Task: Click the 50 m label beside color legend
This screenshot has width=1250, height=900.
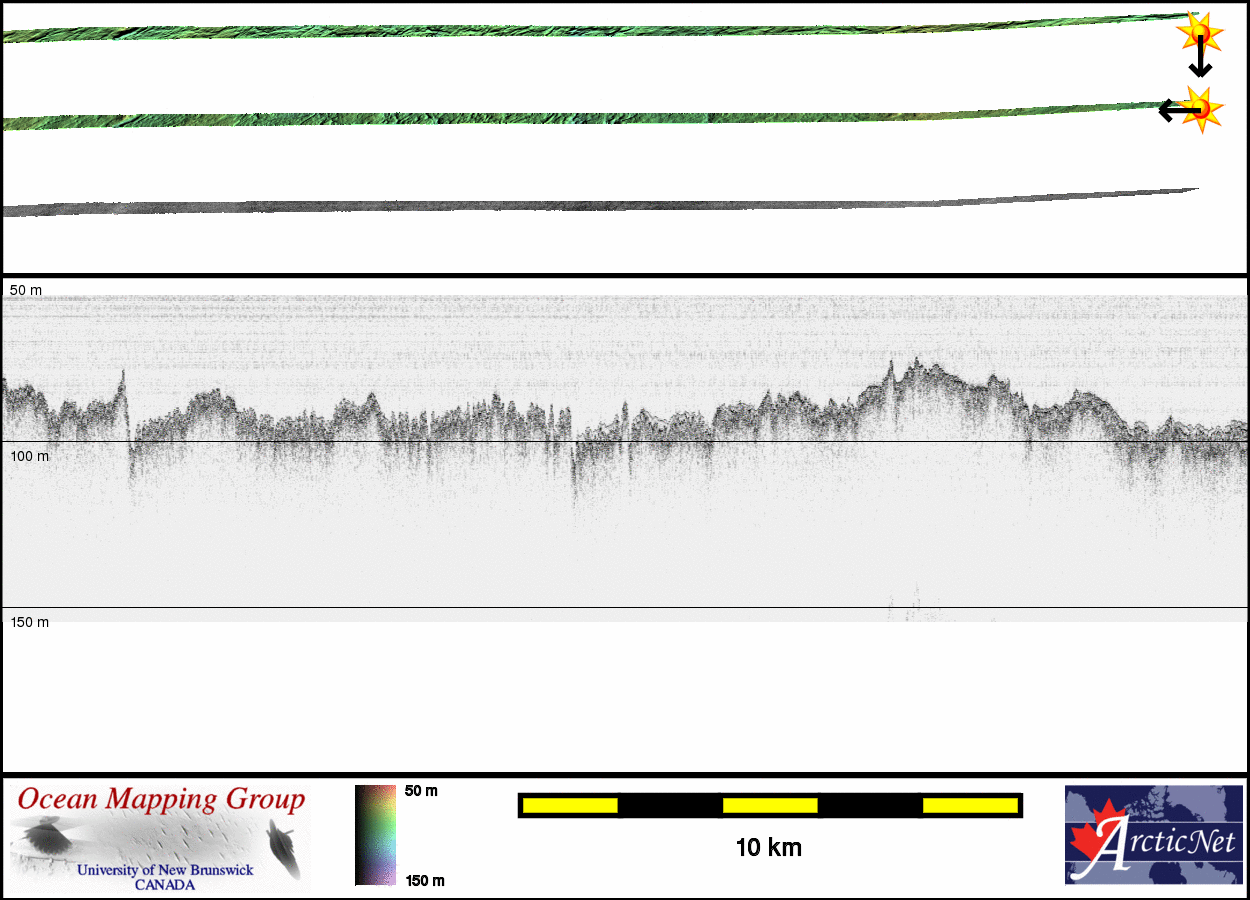Action: click(x=421, y=791)
